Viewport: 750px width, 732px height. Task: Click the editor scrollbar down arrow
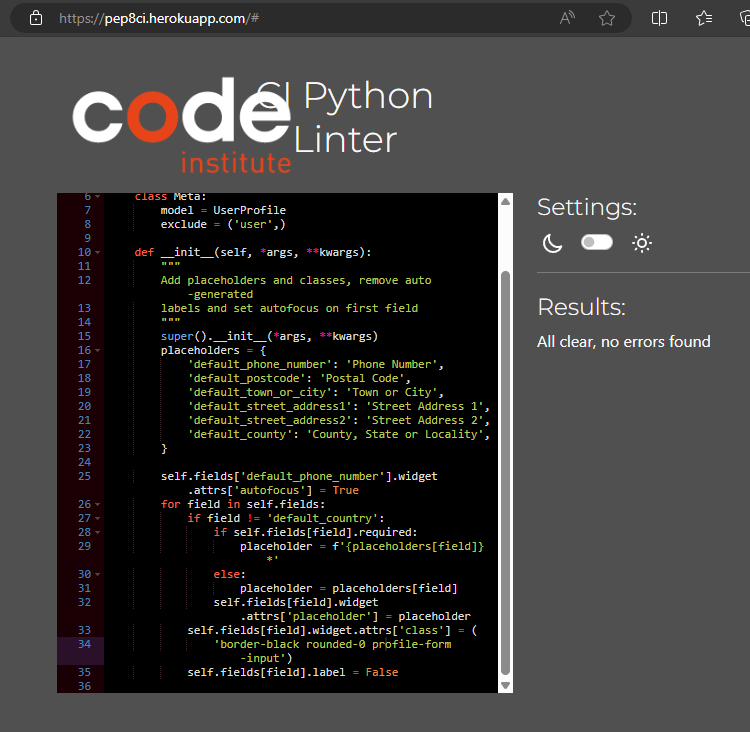505,686
